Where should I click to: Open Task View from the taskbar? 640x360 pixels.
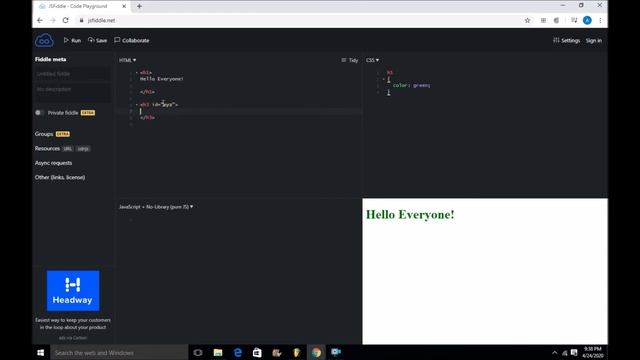[x=198, y=353]
